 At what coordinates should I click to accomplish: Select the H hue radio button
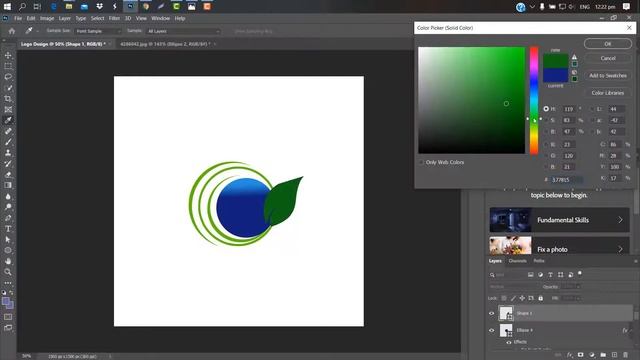coord(546,109)
